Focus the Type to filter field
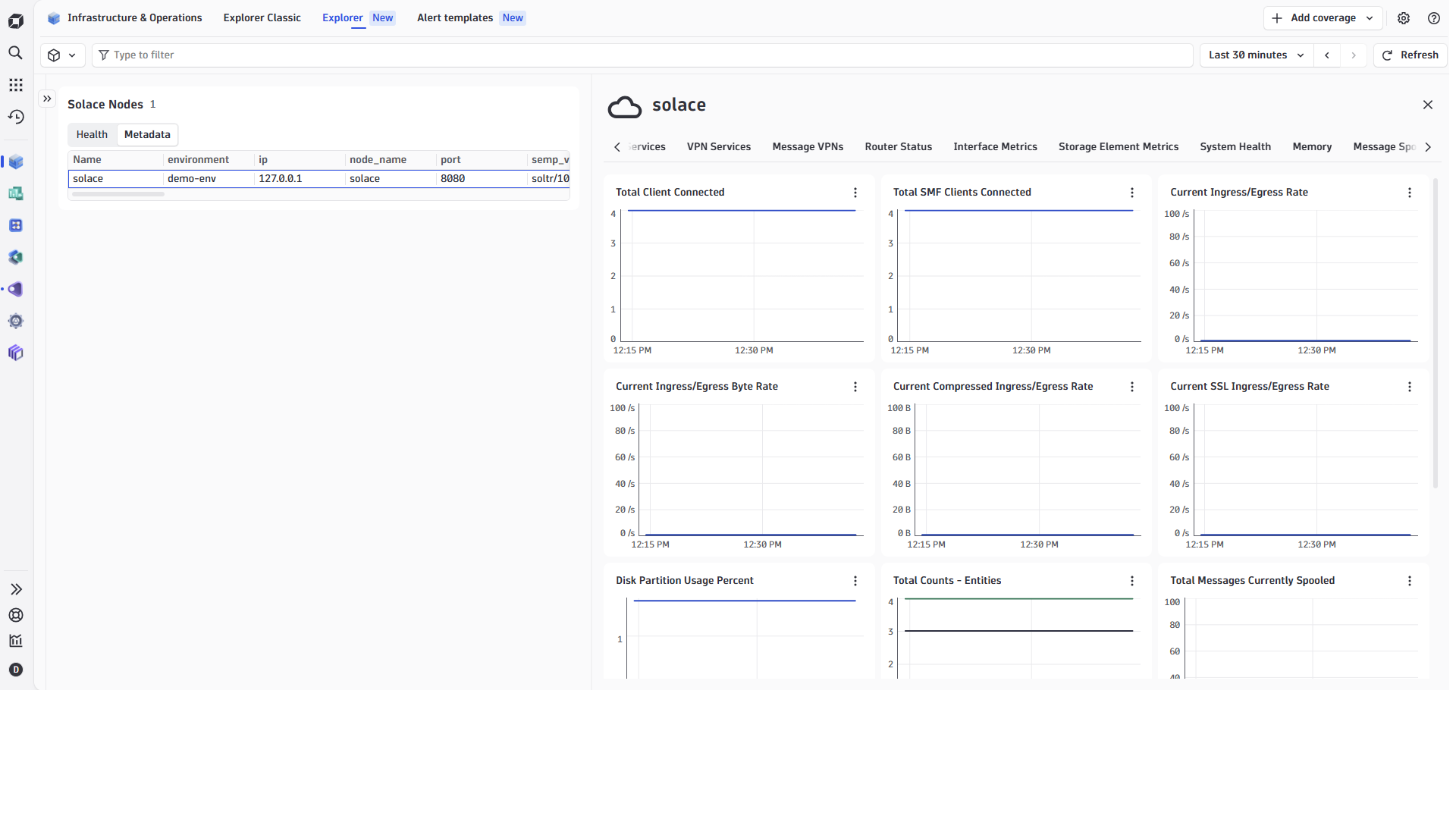 pos(642,55)
